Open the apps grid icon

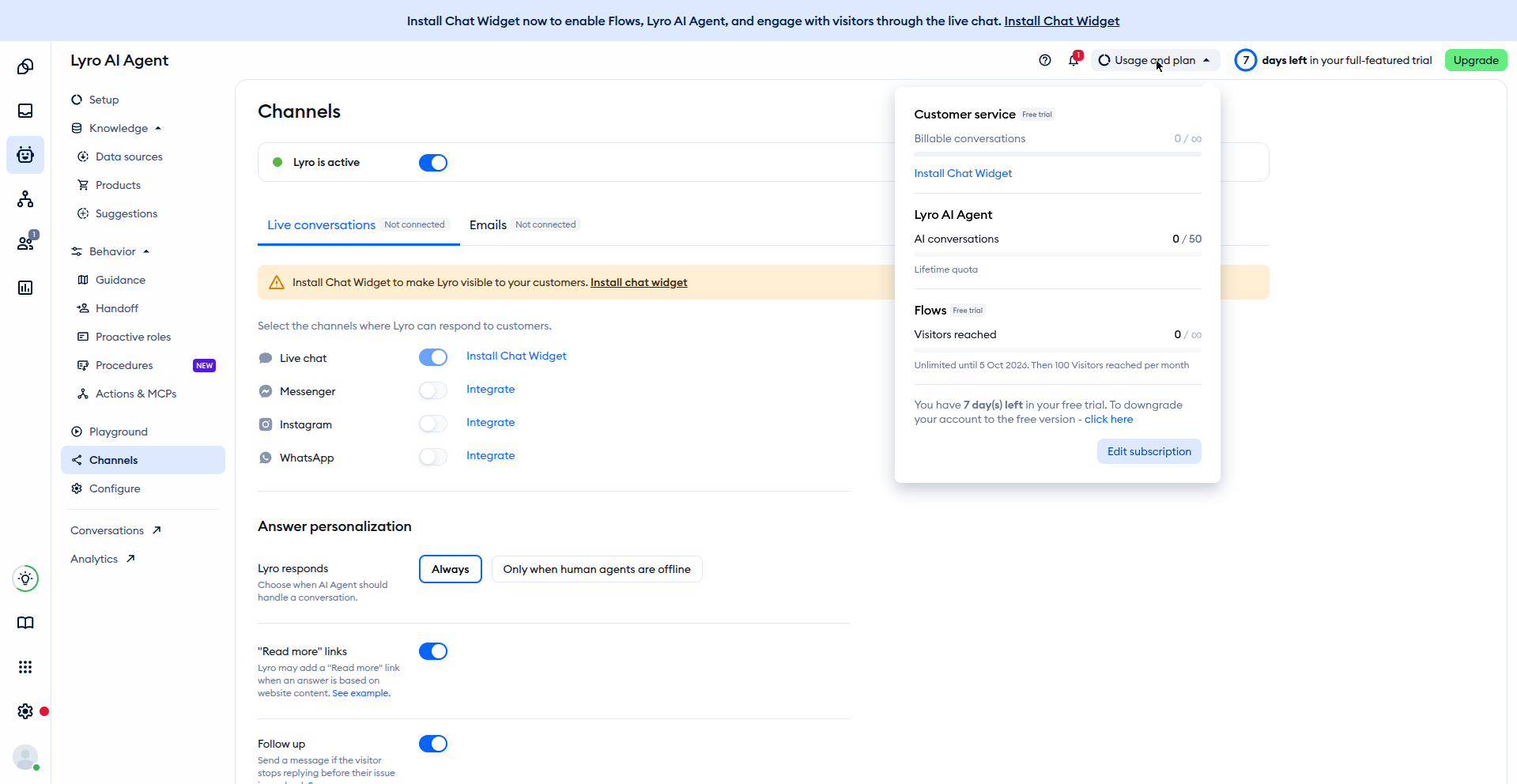point(25,667)
